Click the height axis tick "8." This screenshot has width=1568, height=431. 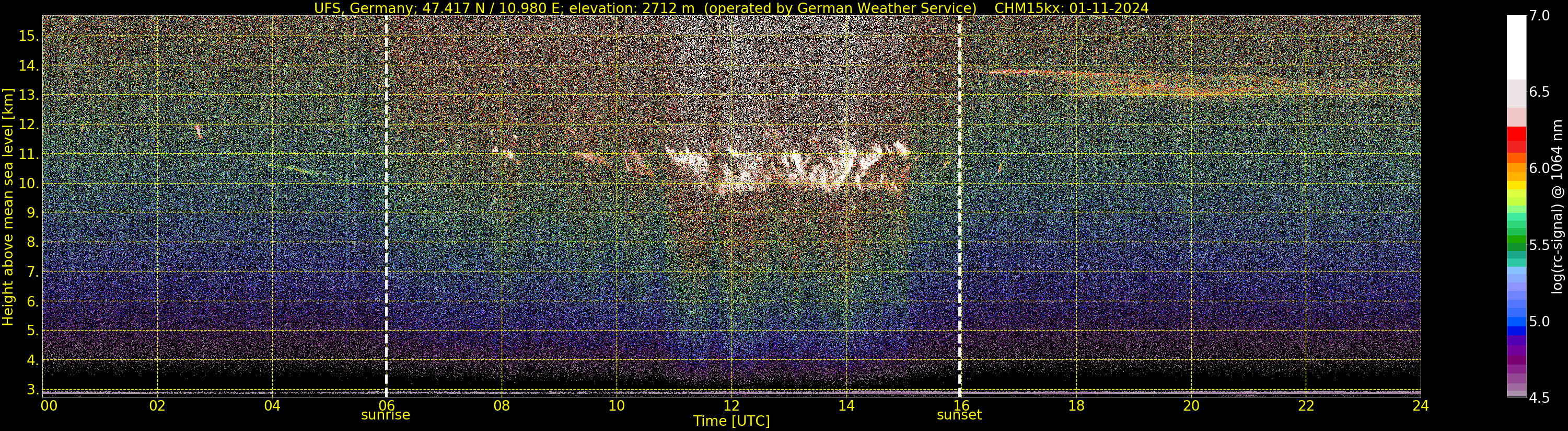coord(33,242)
